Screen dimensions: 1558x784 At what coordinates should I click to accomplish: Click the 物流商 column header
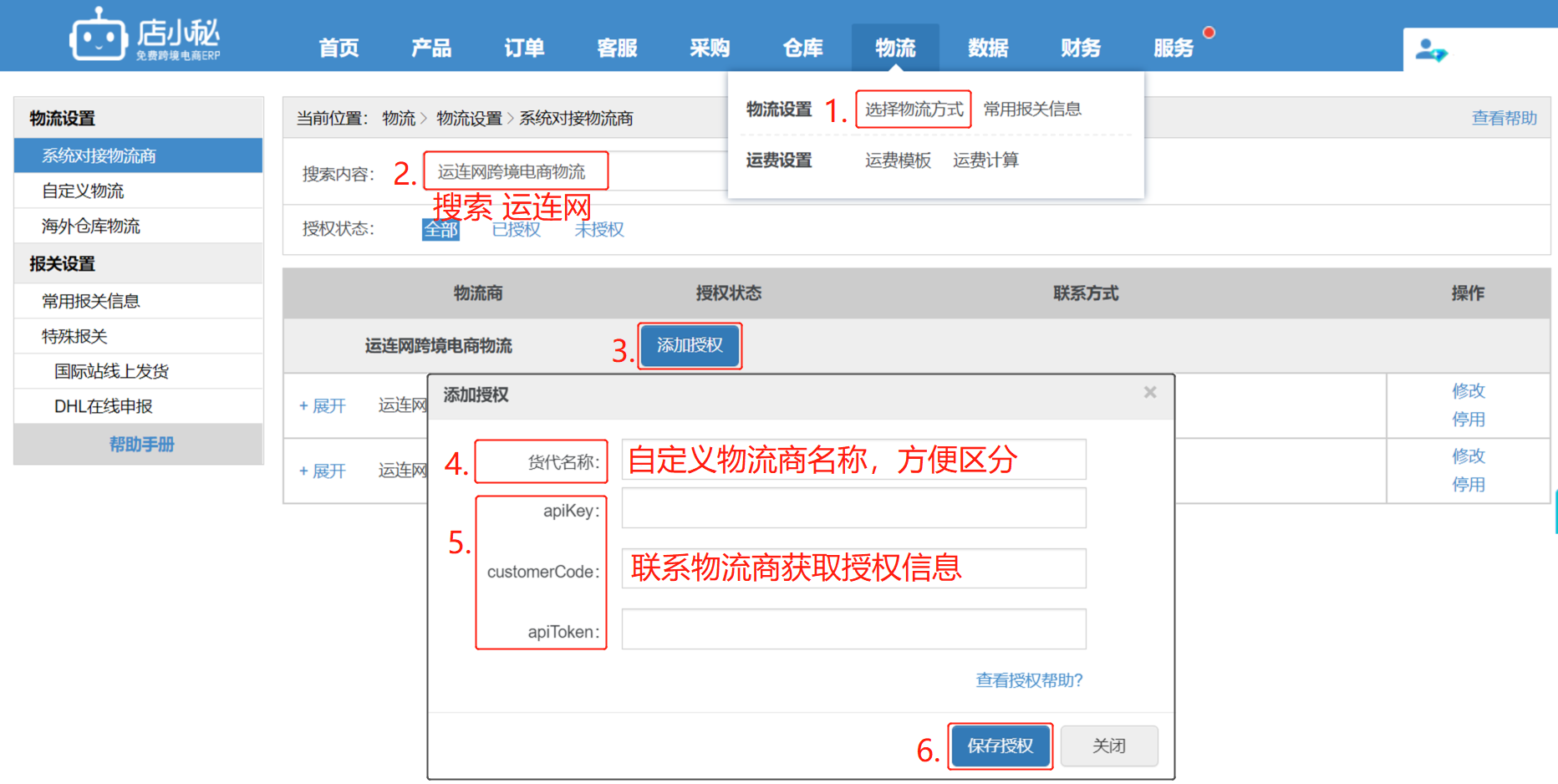click(x=478, y=293)
